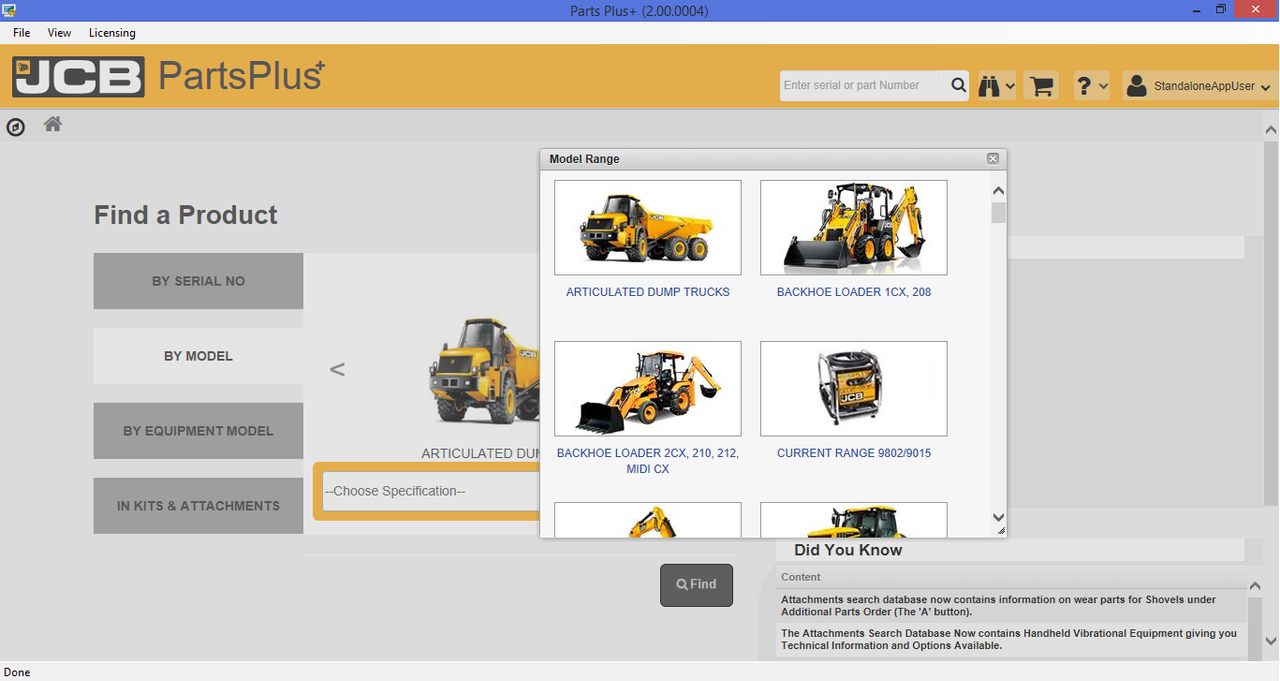This screenshot has height=681, width=1280.
Task: Expand the binoculars dropdown arrow
Action: [1010, 87]
